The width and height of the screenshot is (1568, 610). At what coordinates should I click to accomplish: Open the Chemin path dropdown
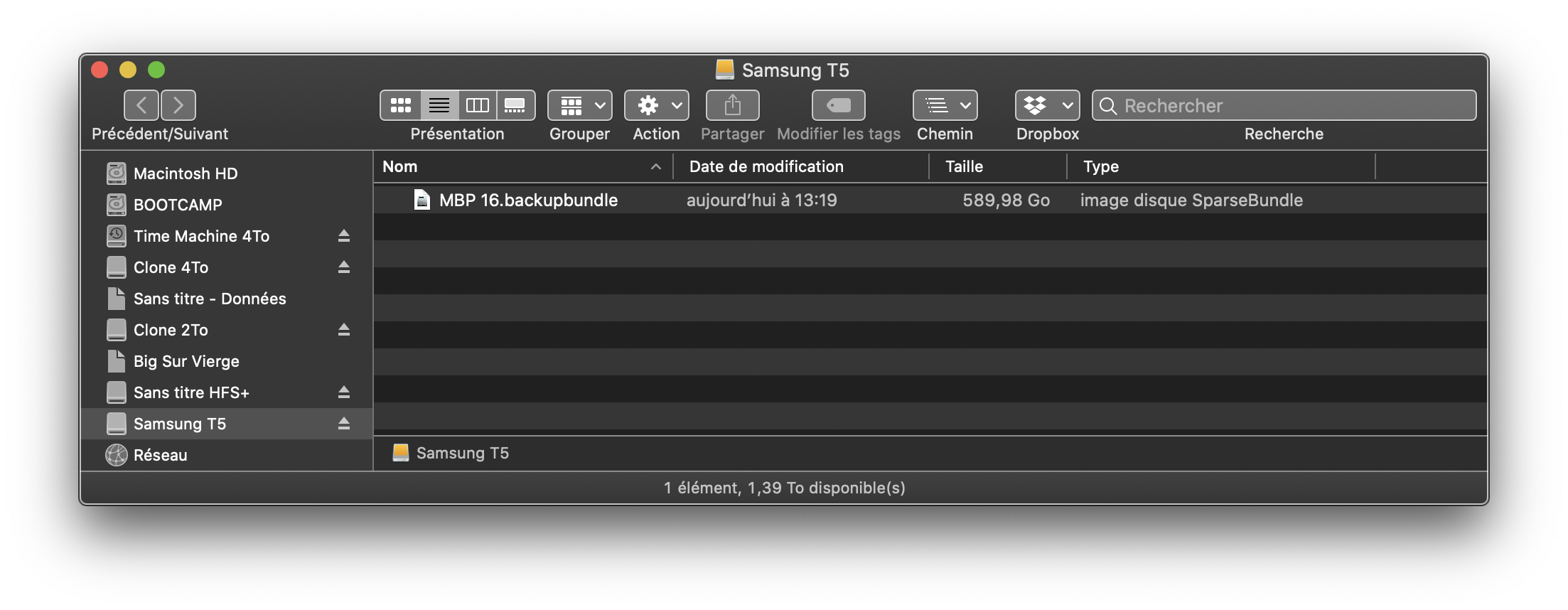tap(945, 105)
